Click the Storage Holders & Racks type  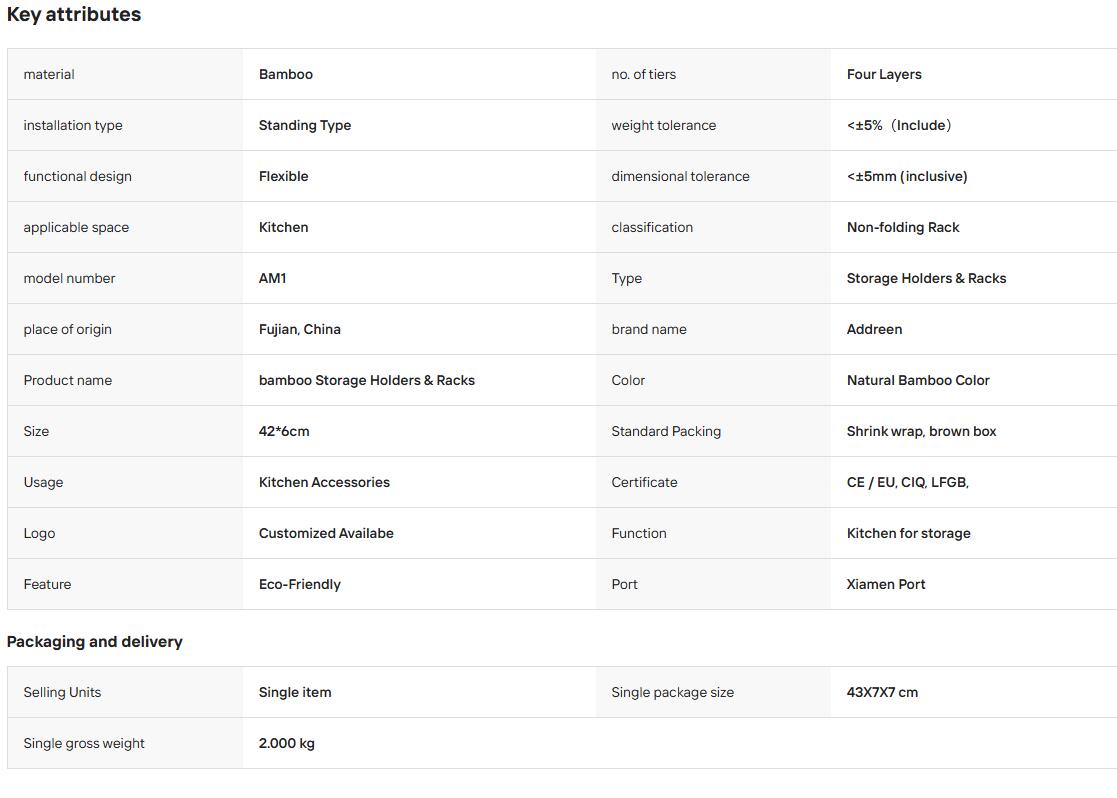tap(926, 279)
